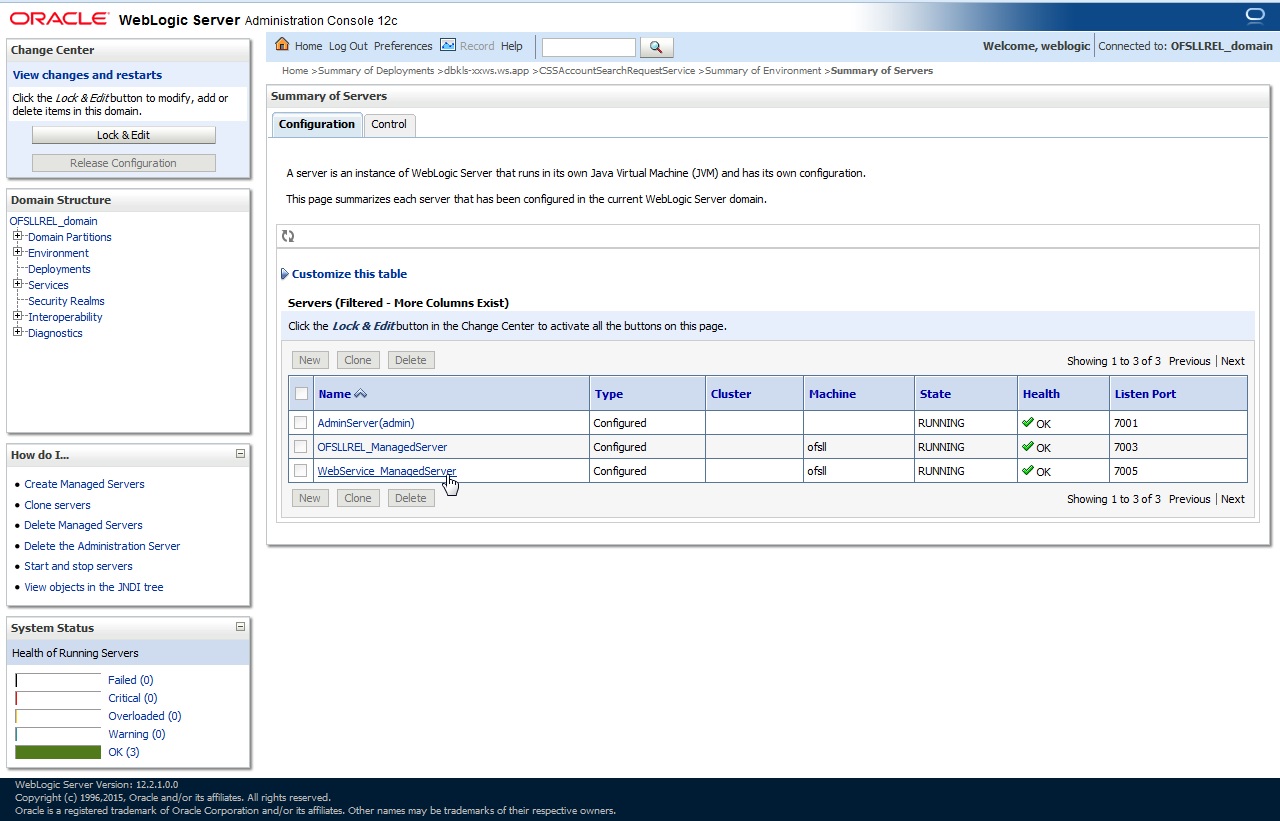Click the CSSAccountSearchRequestService breadcrumb

point(617,71)
